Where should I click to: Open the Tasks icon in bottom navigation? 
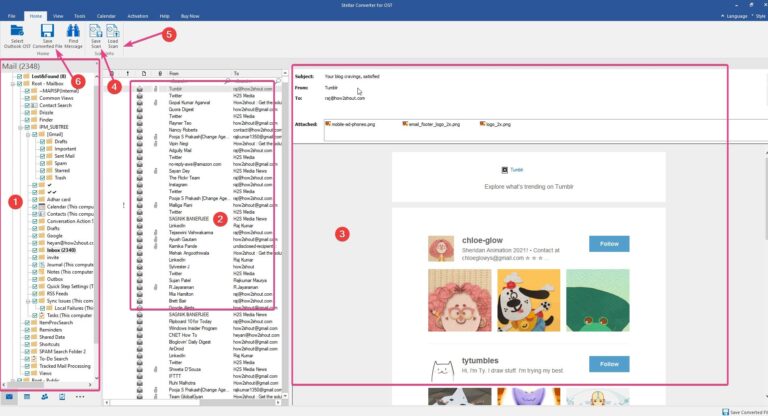62,396
